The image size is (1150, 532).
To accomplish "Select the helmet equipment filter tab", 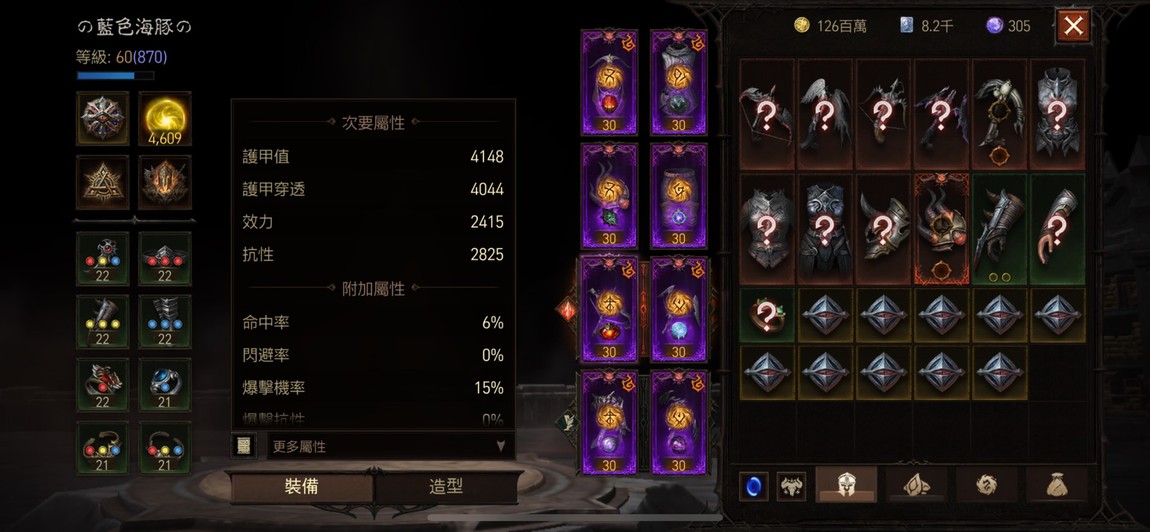I will click(846, 484).
